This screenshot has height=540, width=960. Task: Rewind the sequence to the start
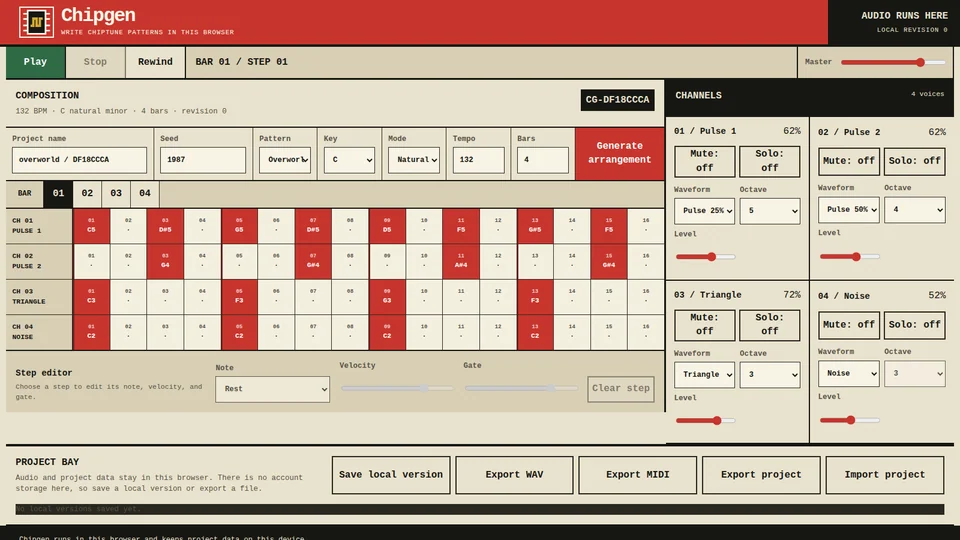[x=155, y=62]
